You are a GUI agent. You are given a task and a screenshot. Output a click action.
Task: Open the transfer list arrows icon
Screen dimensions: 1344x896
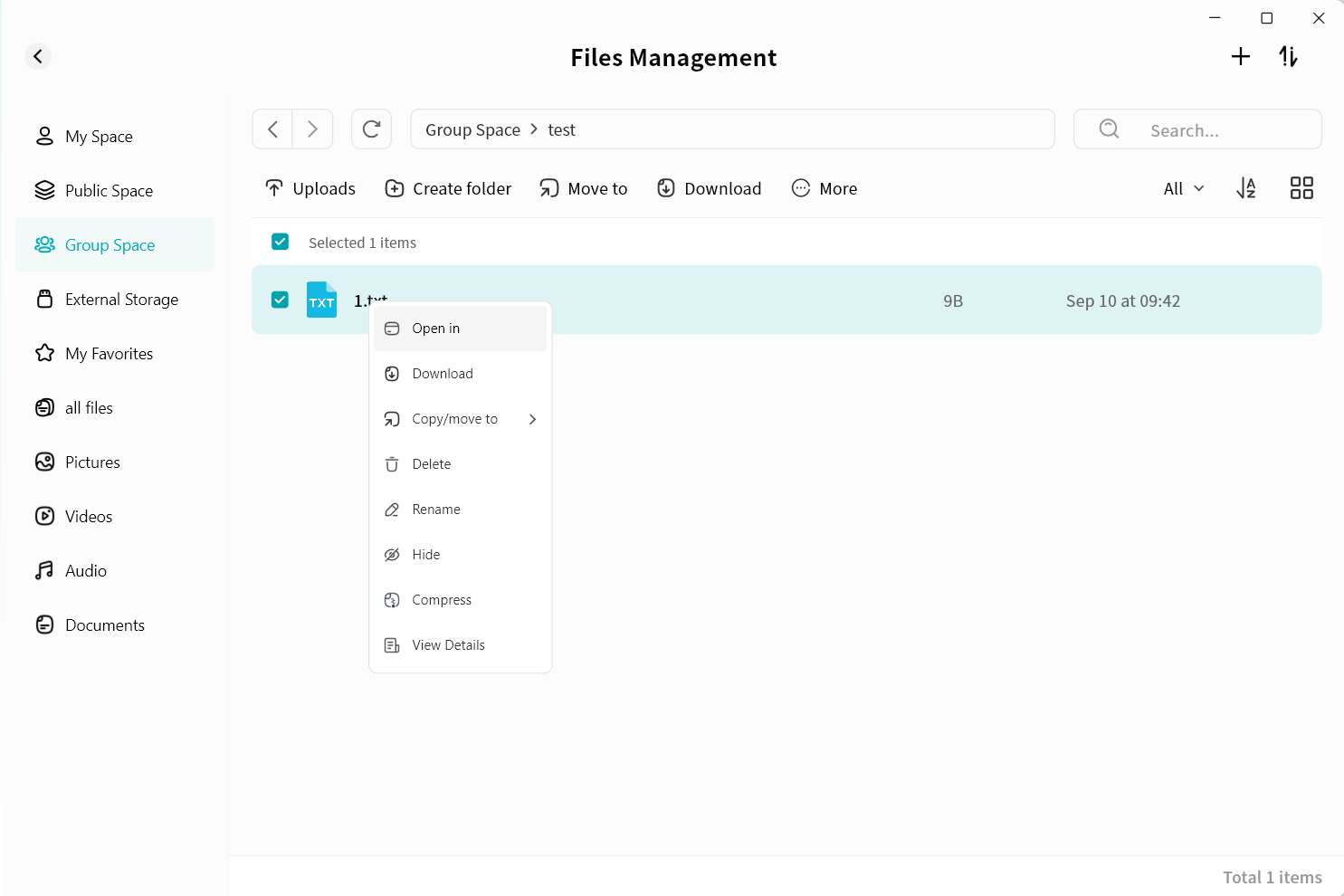[x=1288, y=57]
